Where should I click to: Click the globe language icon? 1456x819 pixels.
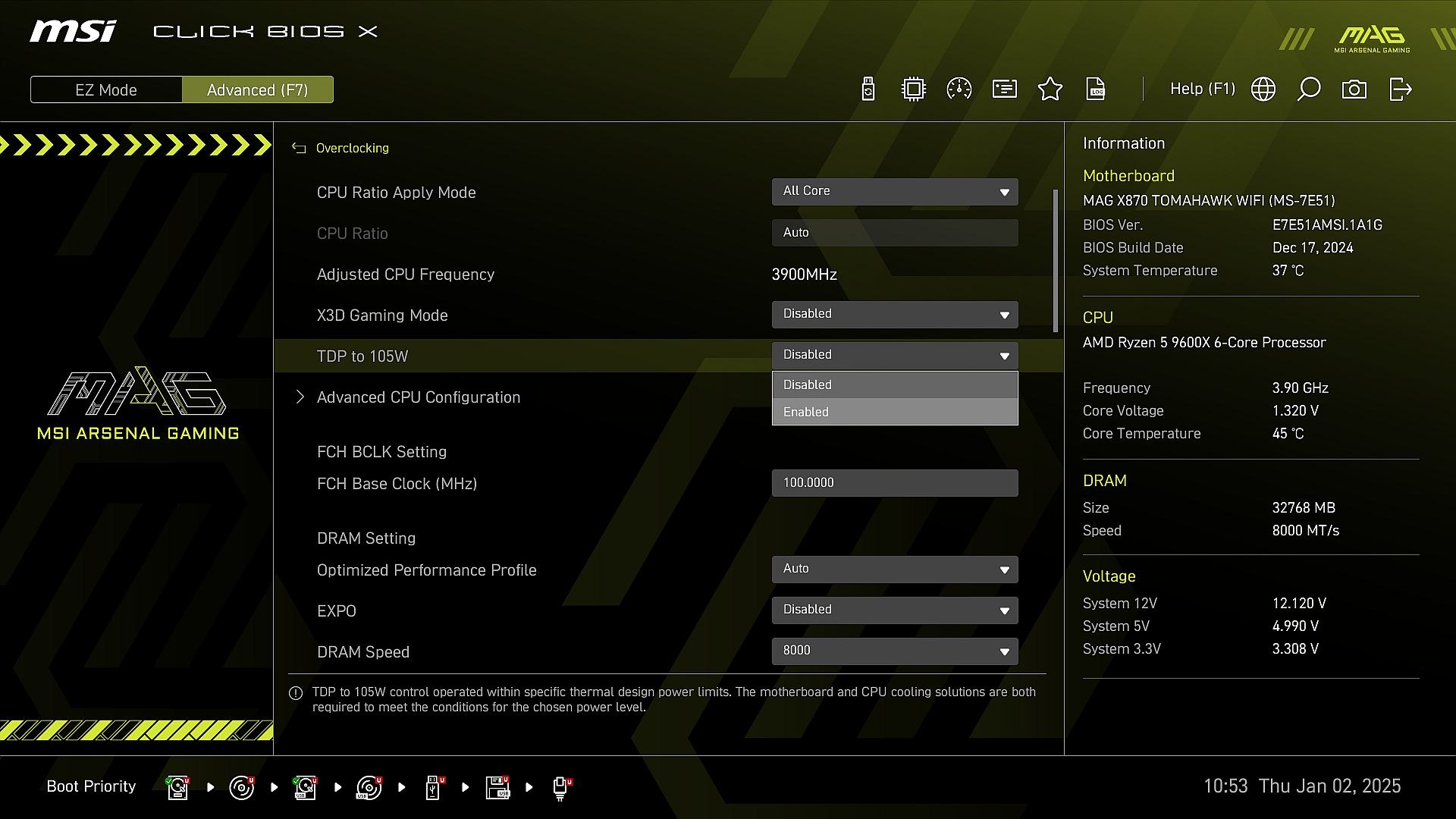pos(1263,89)
